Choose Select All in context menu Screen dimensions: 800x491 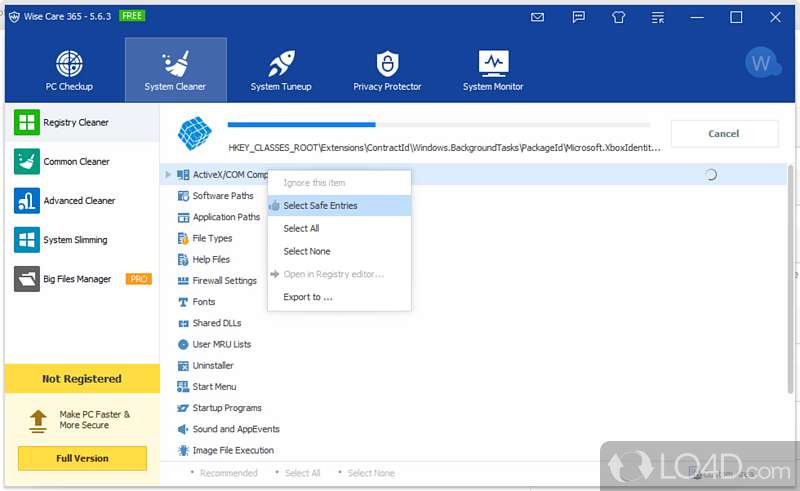(301, 229)
